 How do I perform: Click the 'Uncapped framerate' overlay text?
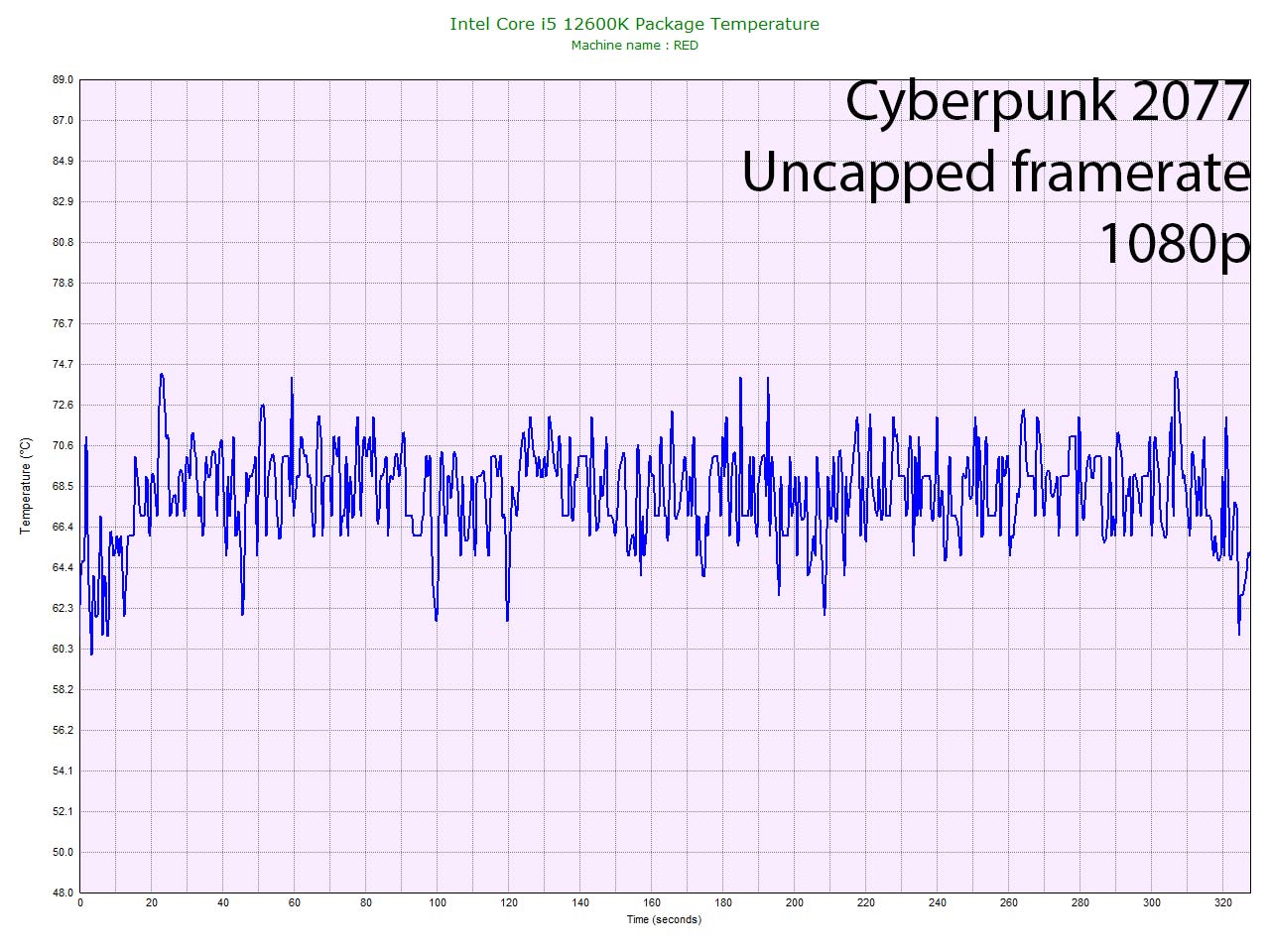[995, 172]
